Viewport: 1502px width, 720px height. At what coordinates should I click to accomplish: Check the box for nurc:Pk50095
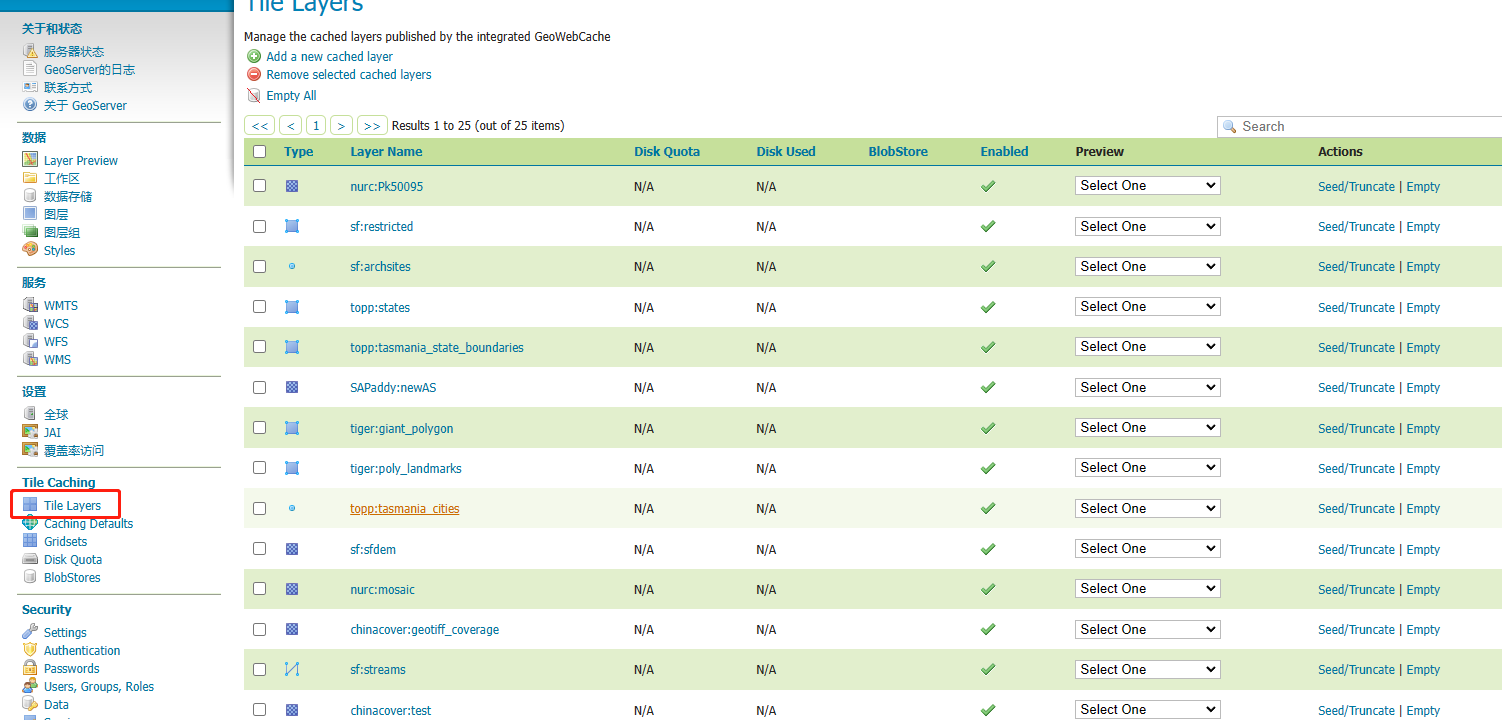(x=260, y=186)
